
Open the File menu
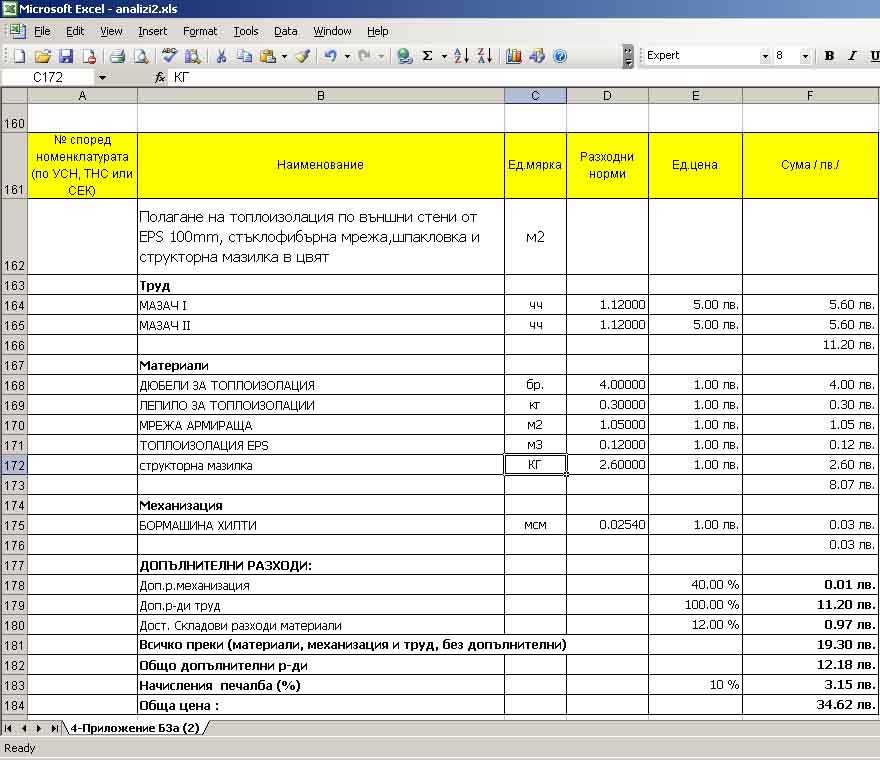pos(42,31)
